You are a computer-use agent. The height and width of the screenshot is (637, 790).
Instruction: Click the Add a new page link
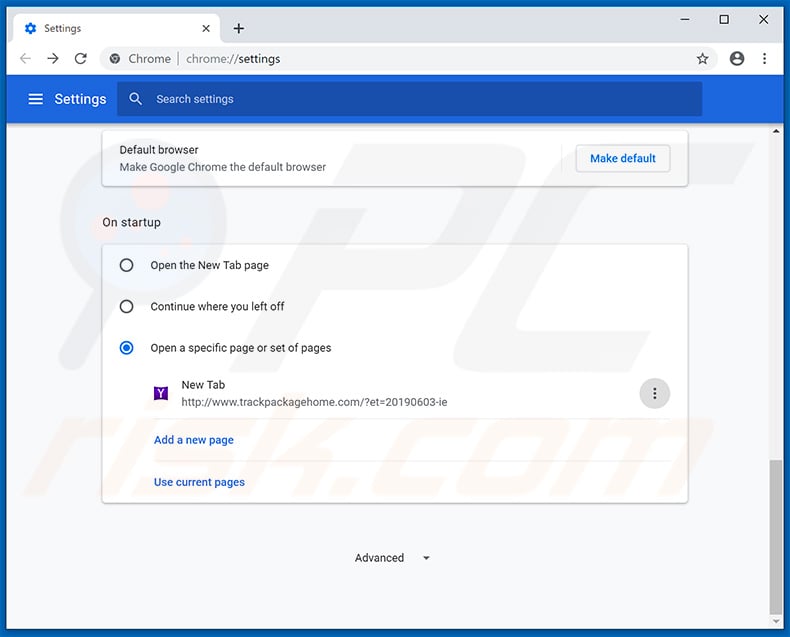pyautogui.click(x=193, y=440)
